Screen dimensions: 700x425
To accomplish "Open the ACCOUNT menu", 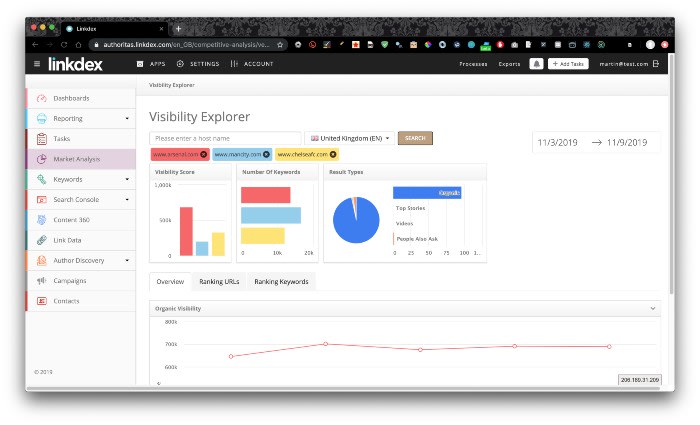I will click(x=252, y=64).
